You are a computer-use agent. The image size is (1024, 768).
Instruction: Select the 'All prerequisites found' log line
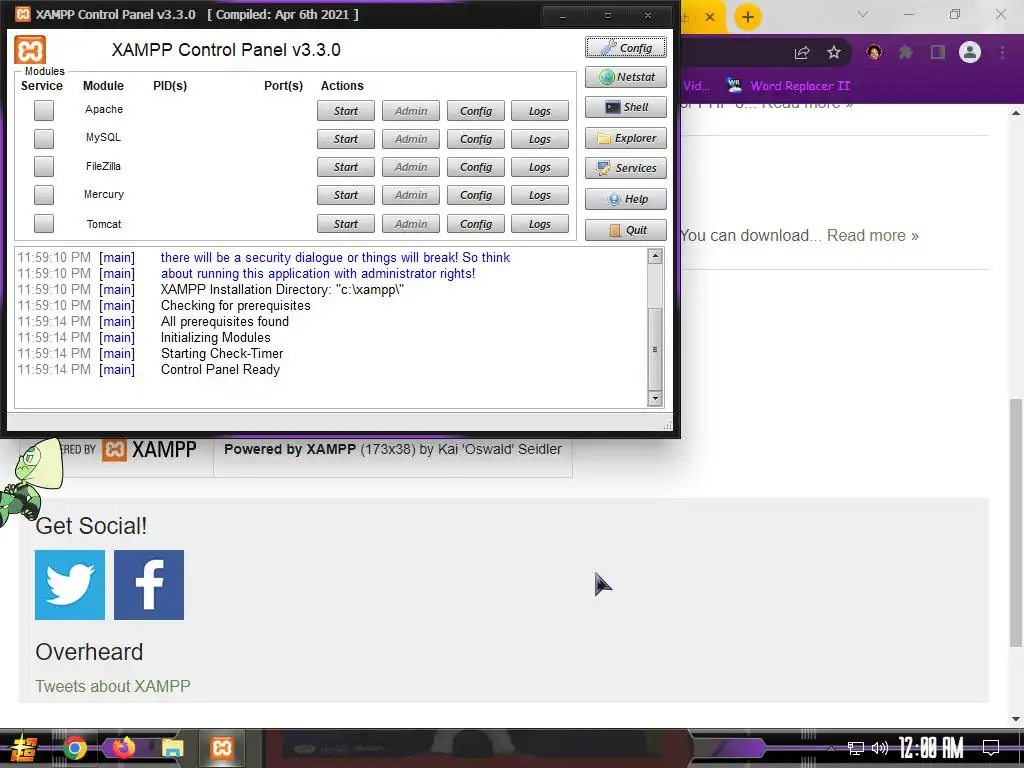[x=225, y=321]
